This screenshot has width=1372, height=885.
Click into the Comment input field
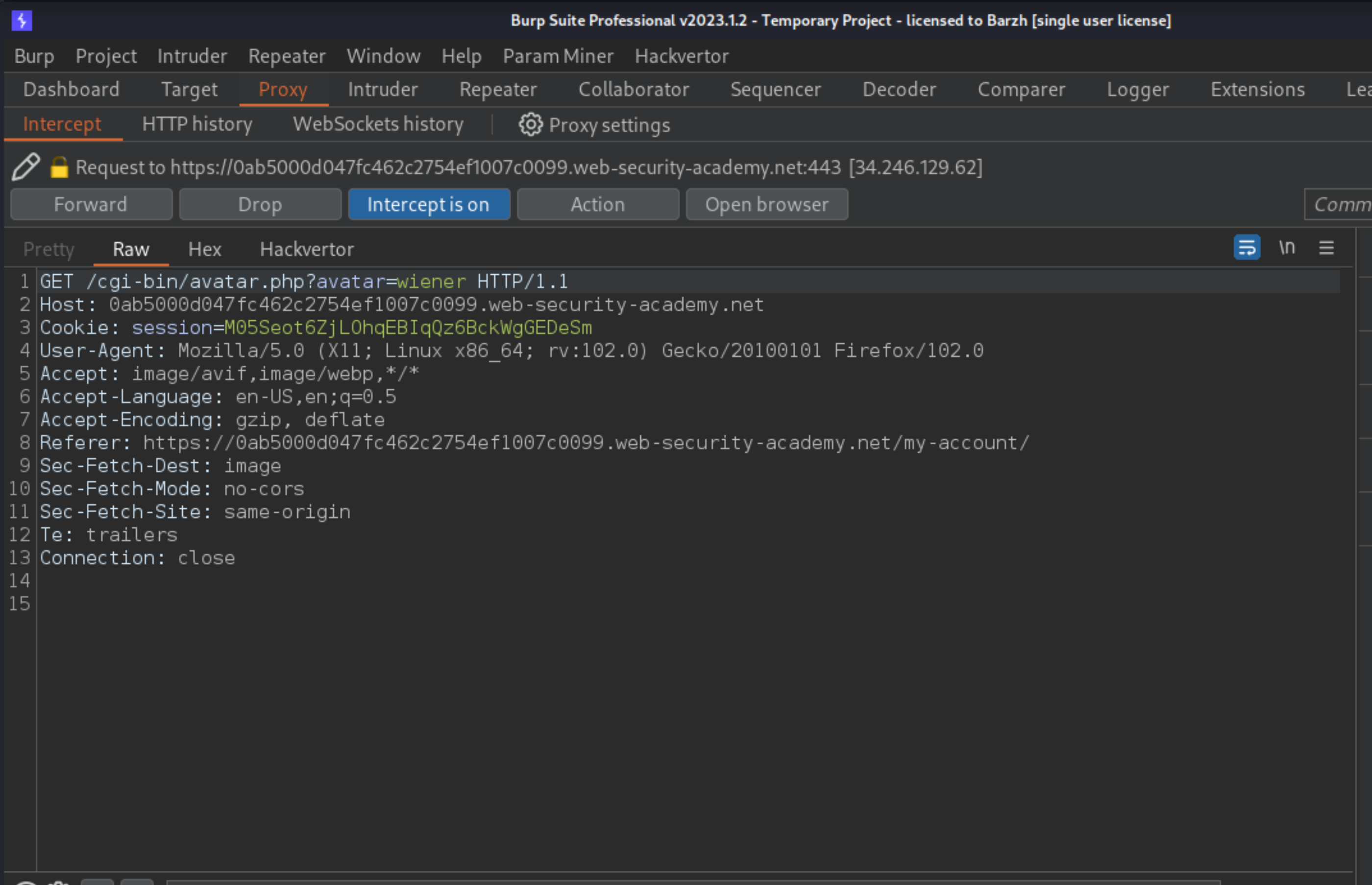(x=1338, y=205)
